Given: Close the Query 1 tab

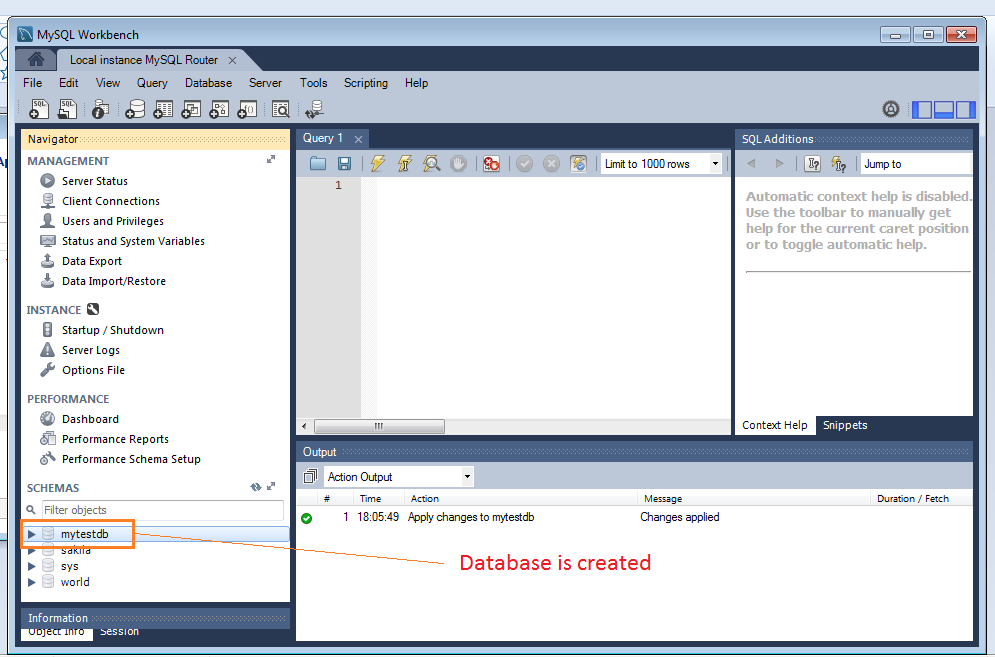Looking at the screenshot, I should [359, 139].
